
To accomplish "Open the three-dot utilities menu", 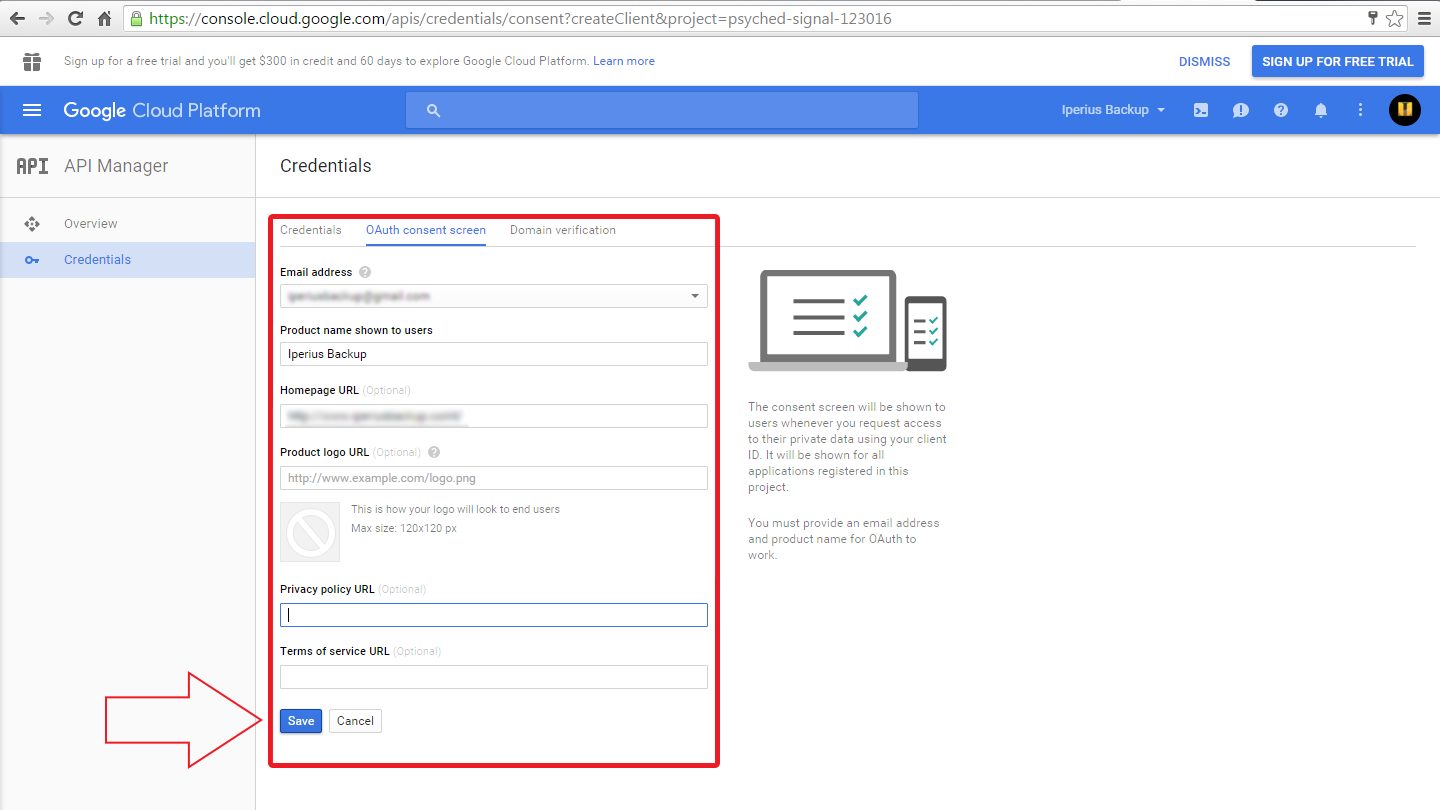I will tap(1360, 110).
